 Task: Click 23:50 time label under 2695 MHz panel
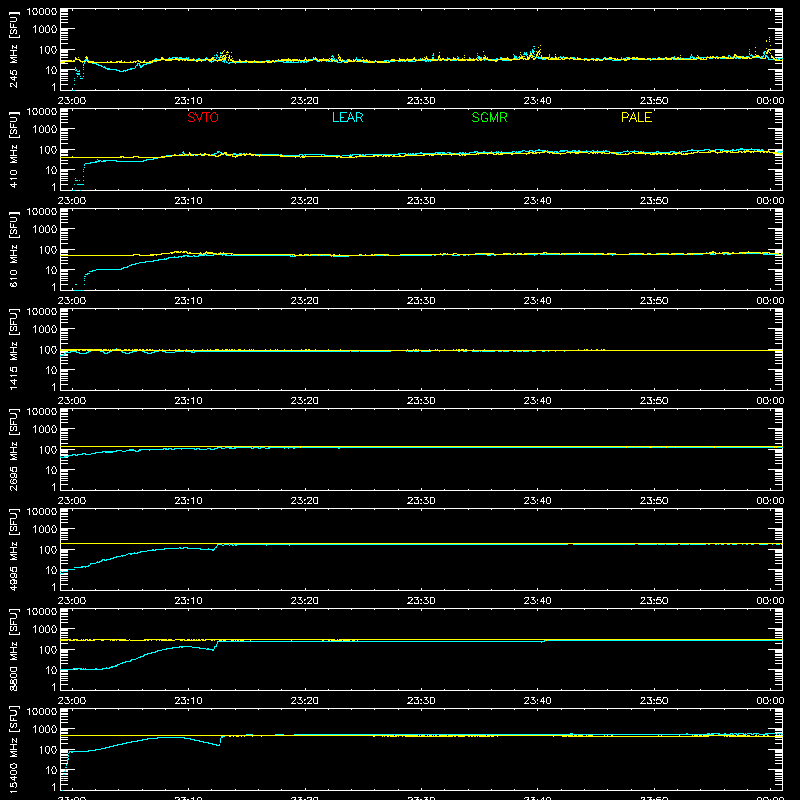[654, 501]
